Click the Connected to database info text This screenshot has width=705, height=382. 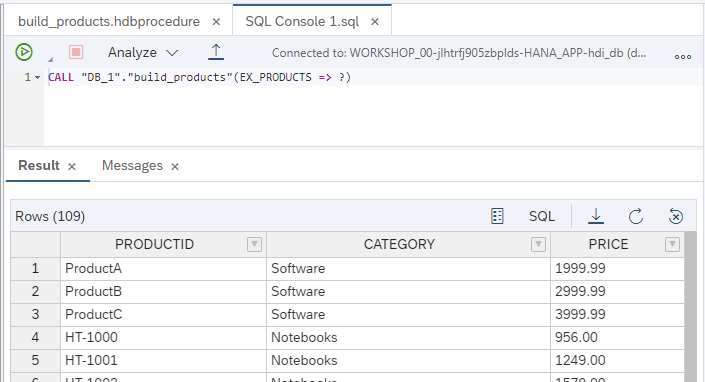459,53
